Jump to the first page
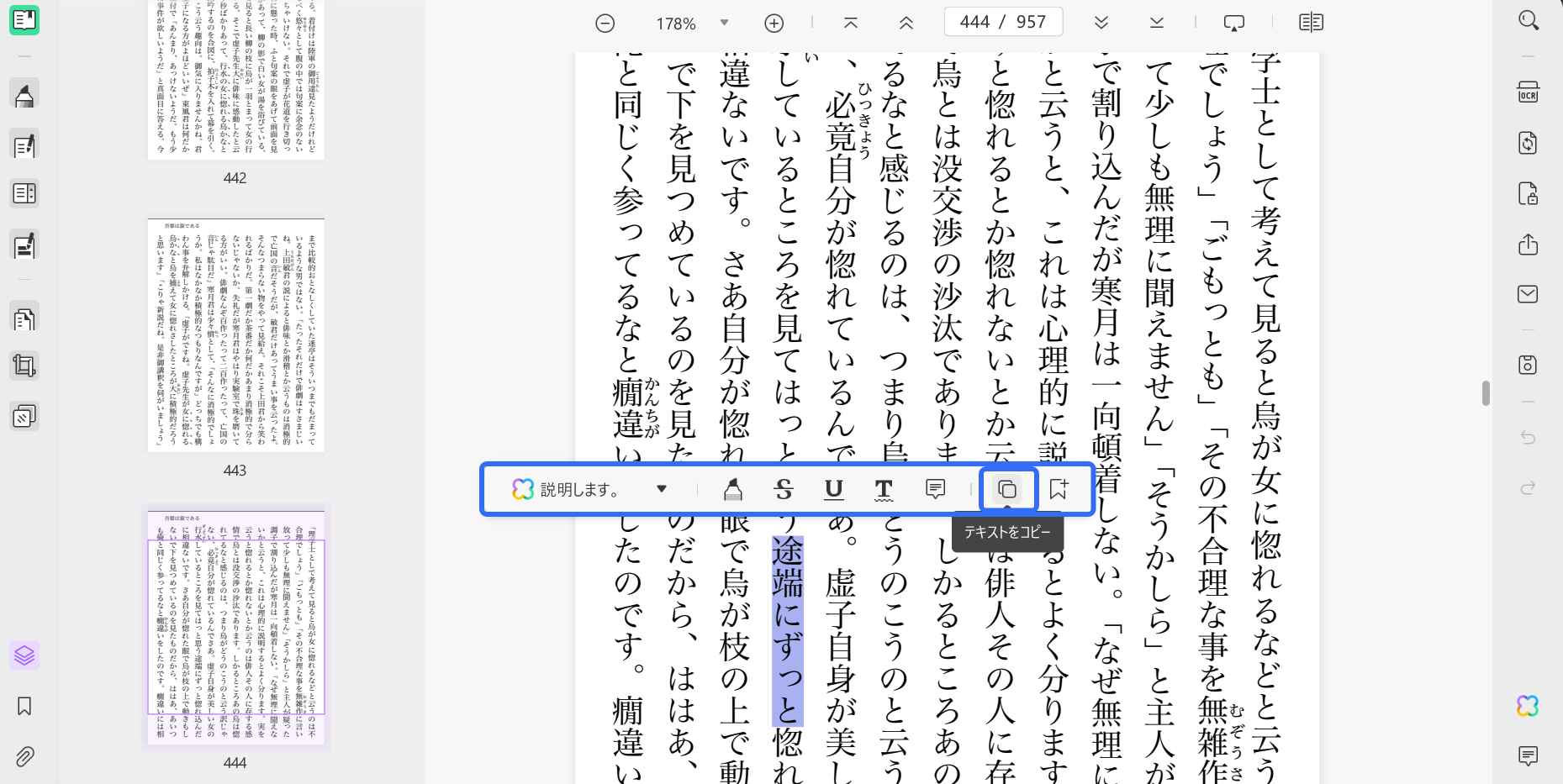This screenshot has height=784, width=1563. click(x=851, y=24)
